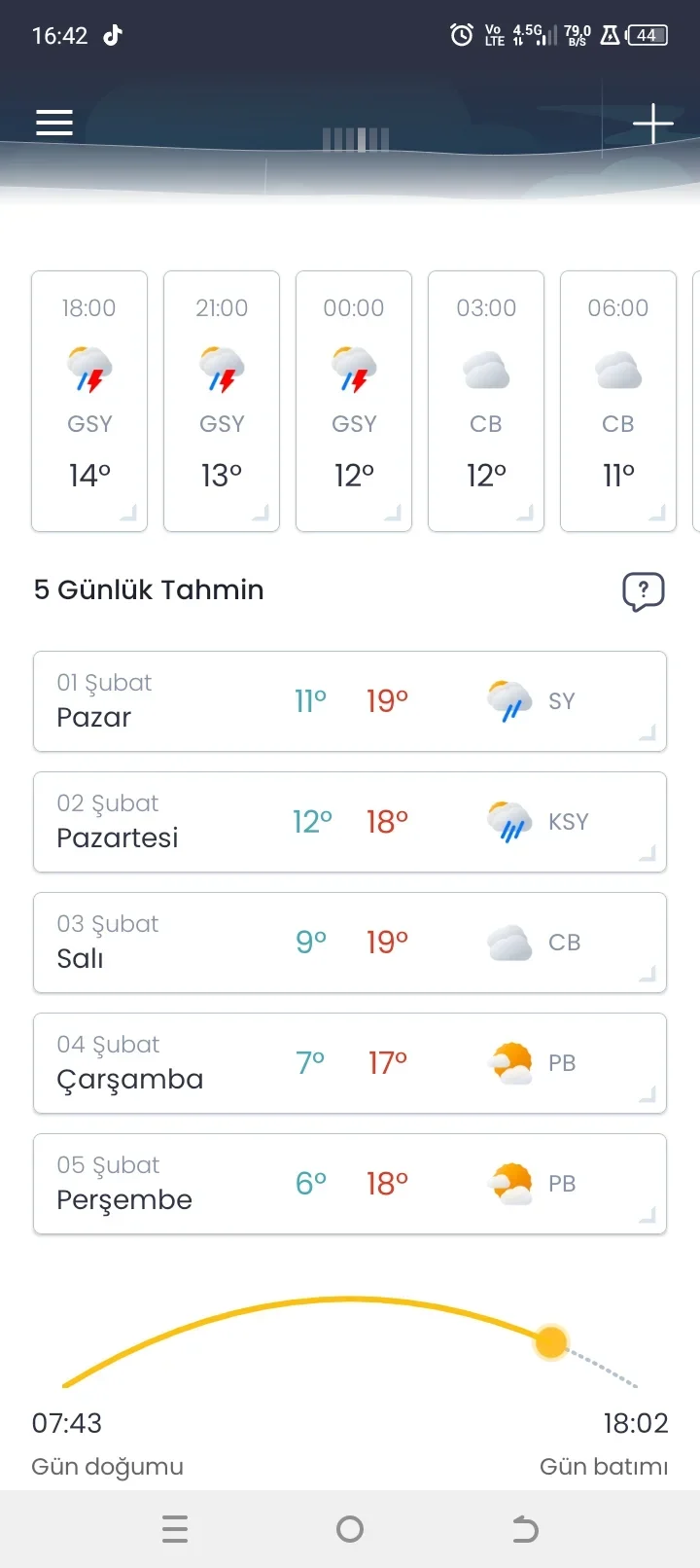Image resolution: width=700 pixels, height=1568 pixels.
Task: Expand the Perşembe forecast row corner
Action: point(647,1215)
